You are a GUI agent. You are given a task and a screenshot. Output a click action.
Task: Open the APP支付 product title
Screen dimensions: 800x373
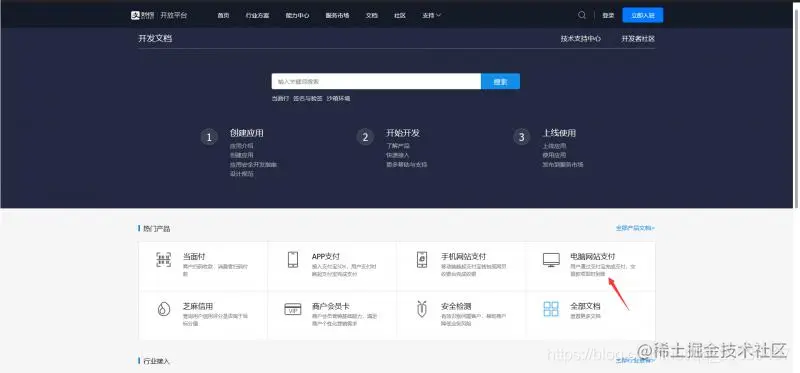(x=326, y=257)
